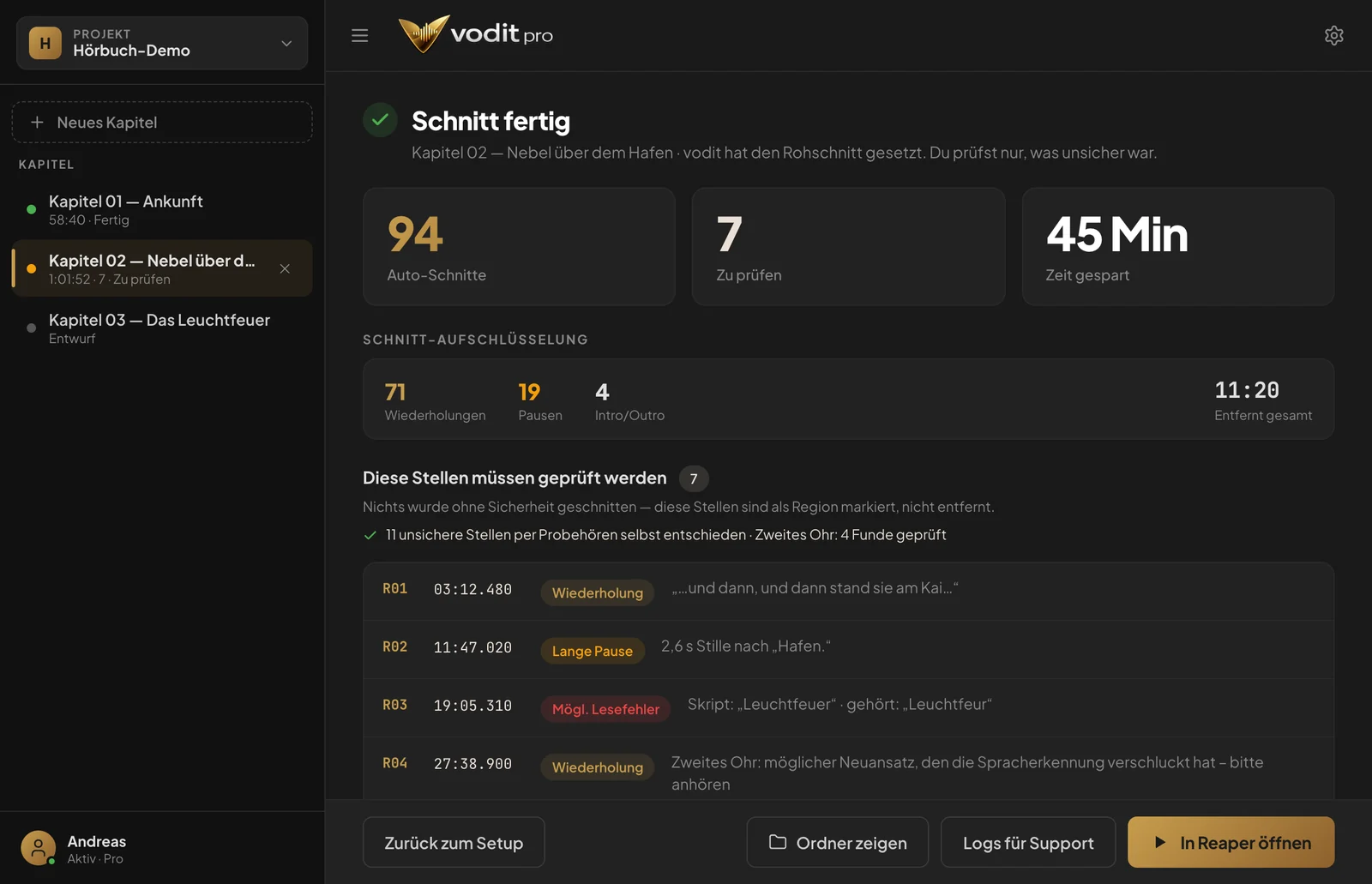
Task: Click Zurück zum Setup button
Action: 454,842
